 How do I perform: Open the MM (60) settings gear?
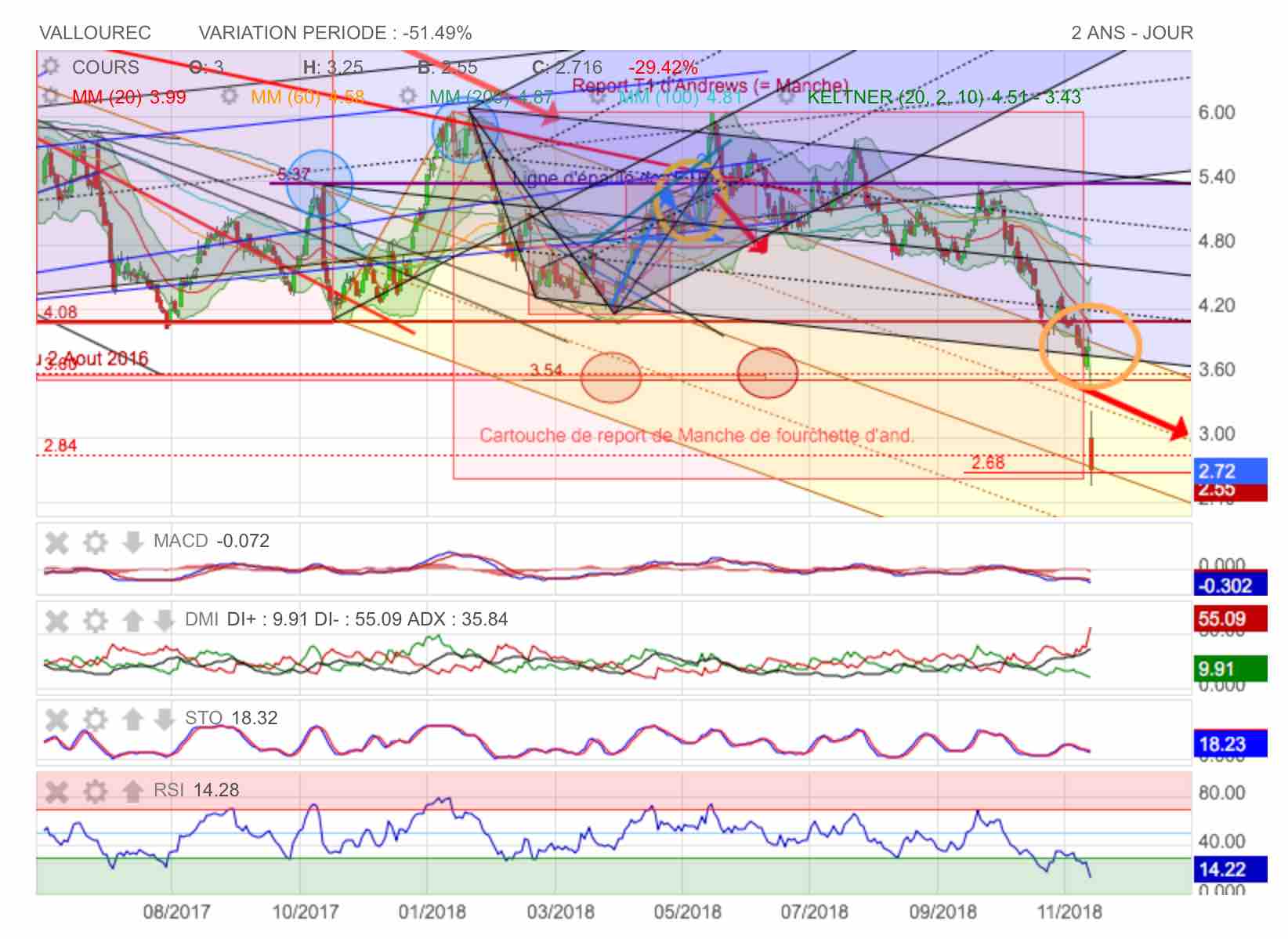tap(229, 96)
